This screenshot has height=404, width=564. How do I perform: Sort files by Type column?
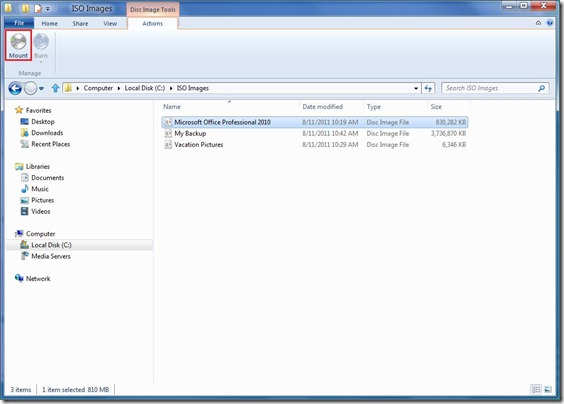tap(395, 107)
